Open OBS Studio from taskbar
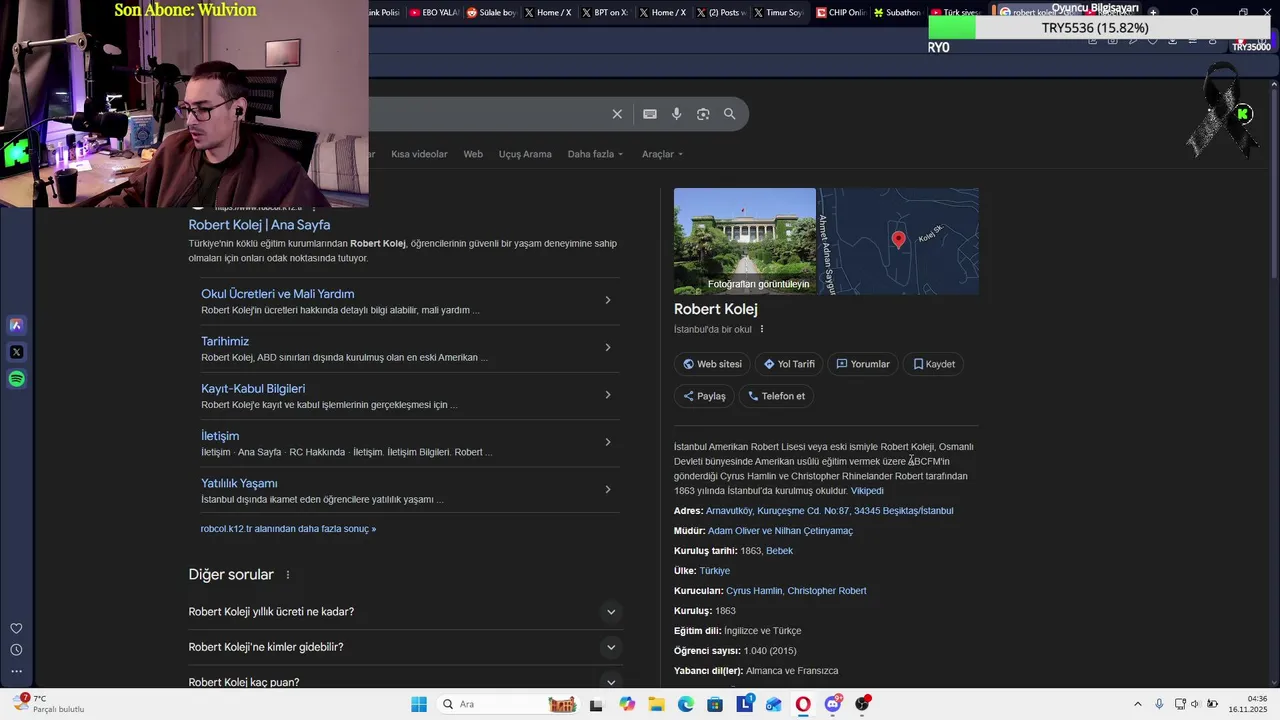 point(862,704)
